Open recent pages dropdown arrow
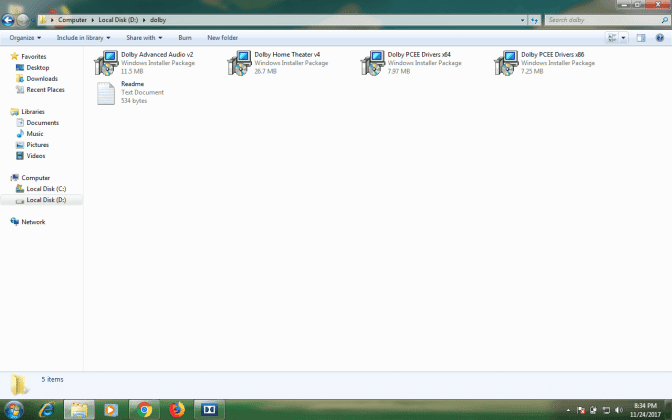Image resolution: width=672 pixels, height=420 pixels. tap(33, 20)
